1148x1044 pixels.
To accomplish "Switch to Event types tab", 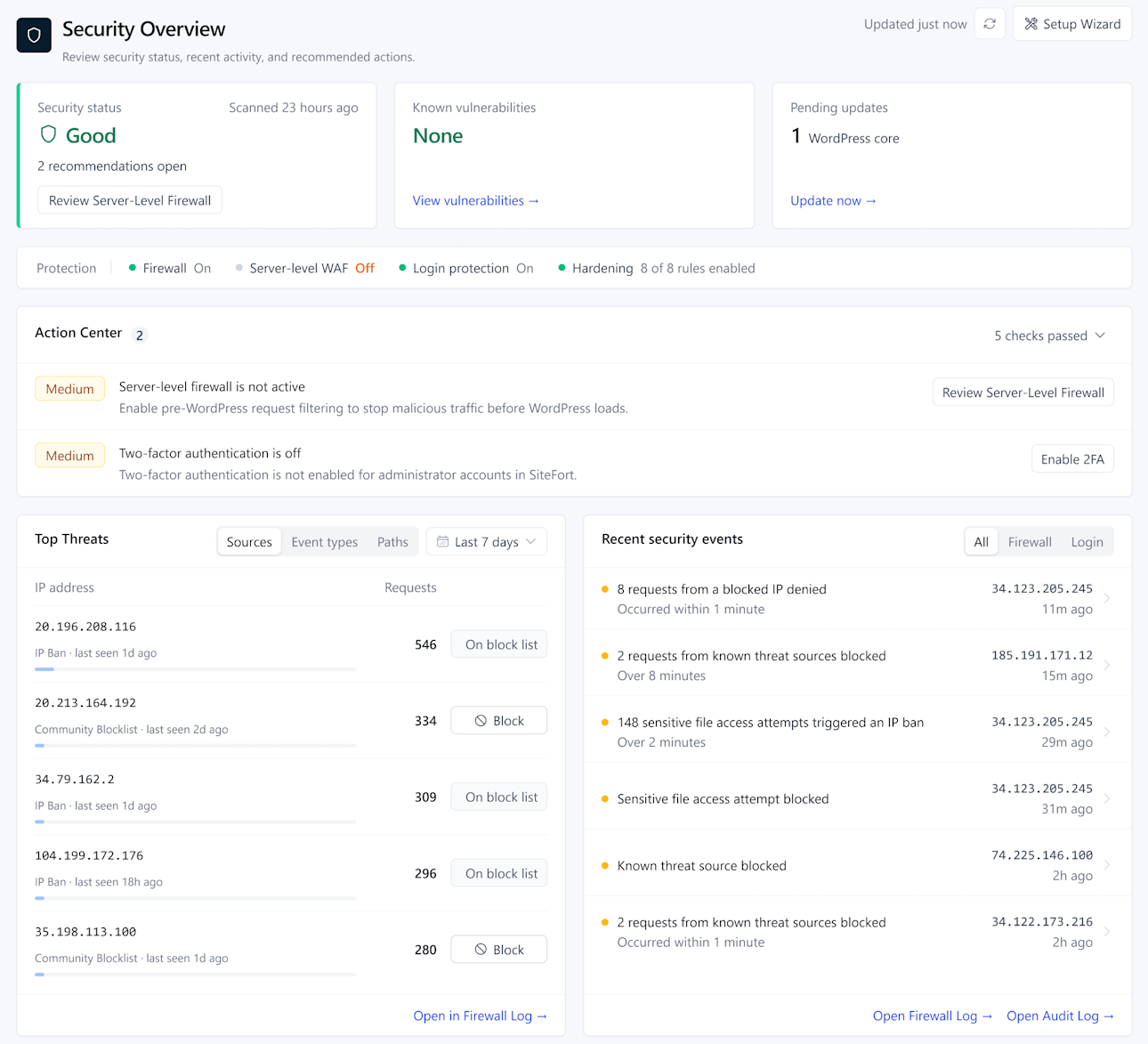I will tap(325, 542).
